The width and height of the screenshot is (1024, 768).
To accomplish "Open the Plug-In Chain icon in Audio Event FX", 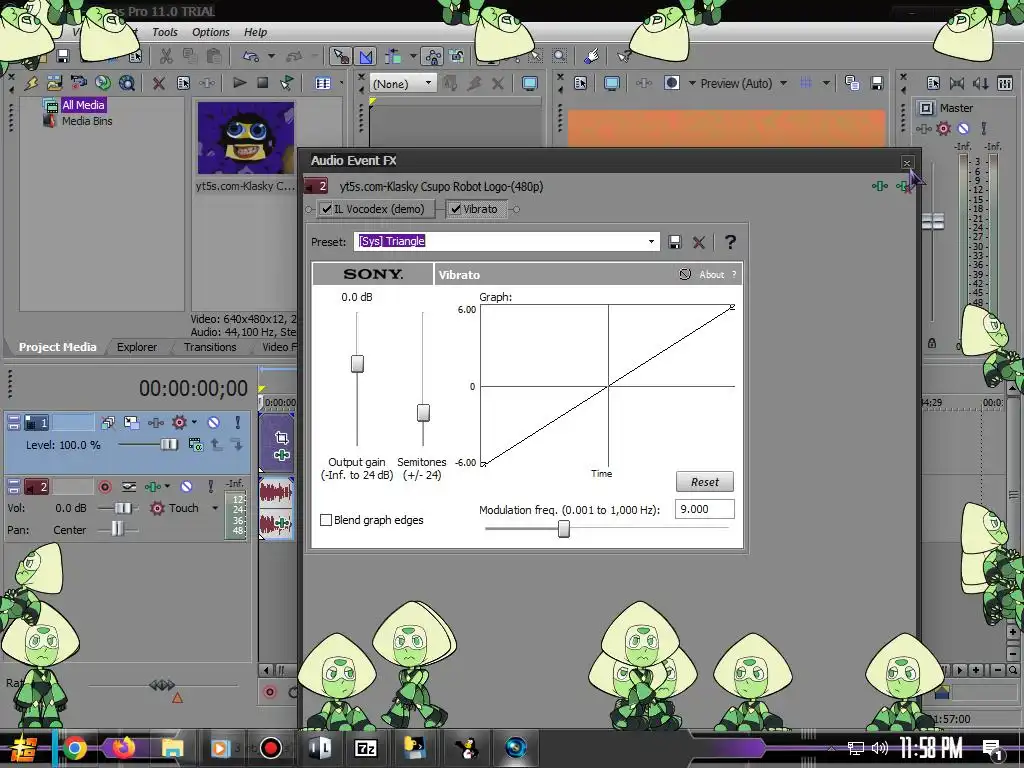I will (x=880, y=186).
